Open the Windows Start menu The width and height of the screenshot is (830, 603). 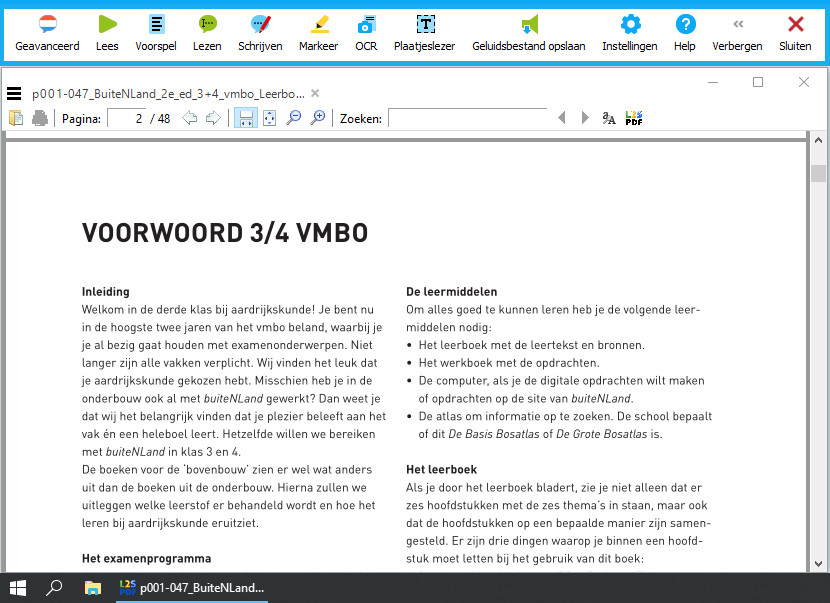[18, 588]
